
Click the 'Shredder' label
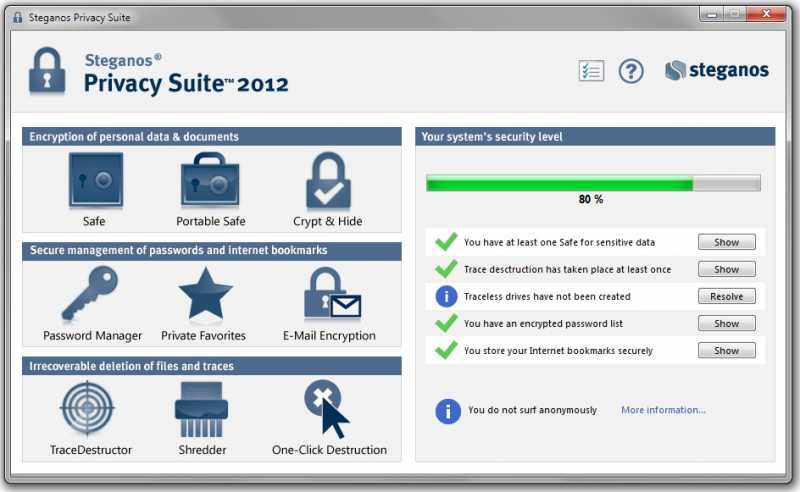click(202, 450)
